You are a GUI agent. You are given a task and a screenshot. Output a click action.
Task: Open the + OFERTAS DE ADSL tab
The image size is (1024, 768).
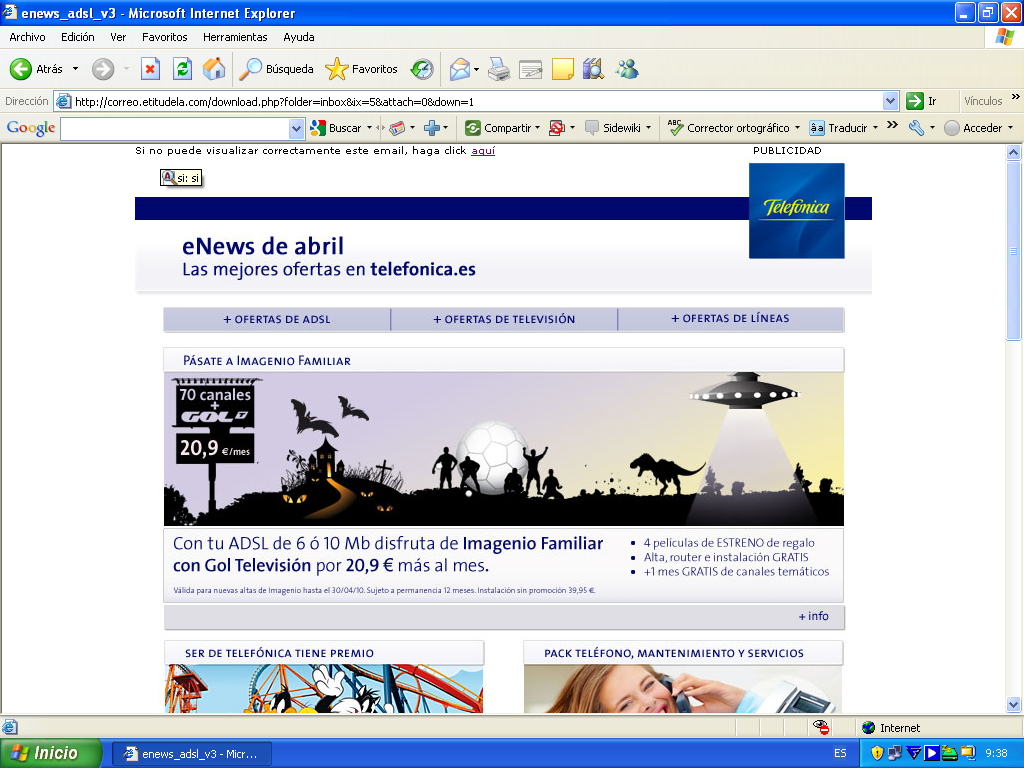[x=277, y=319]
